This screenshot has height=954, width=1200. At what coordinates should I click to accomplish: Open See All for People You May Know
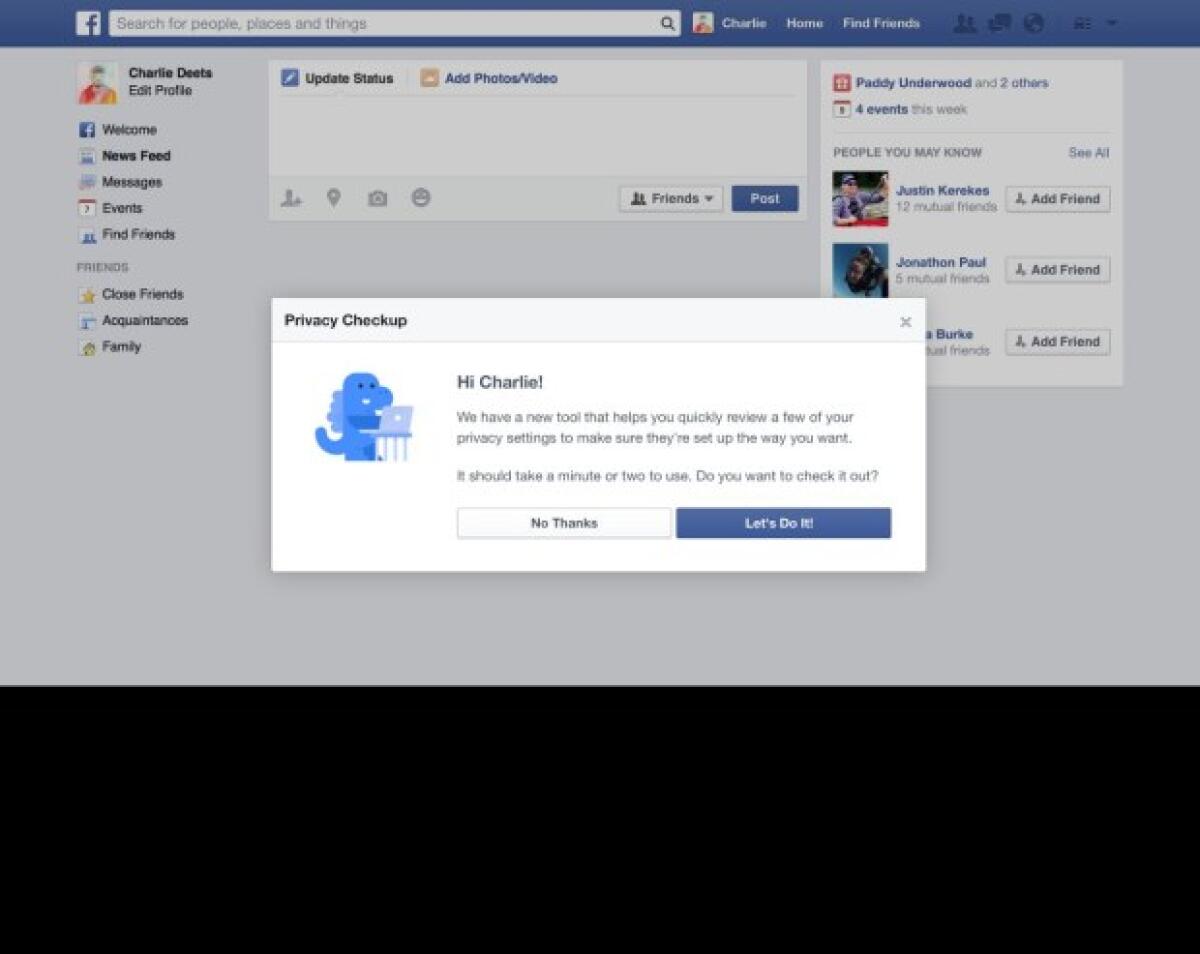tap(1088, 153)
